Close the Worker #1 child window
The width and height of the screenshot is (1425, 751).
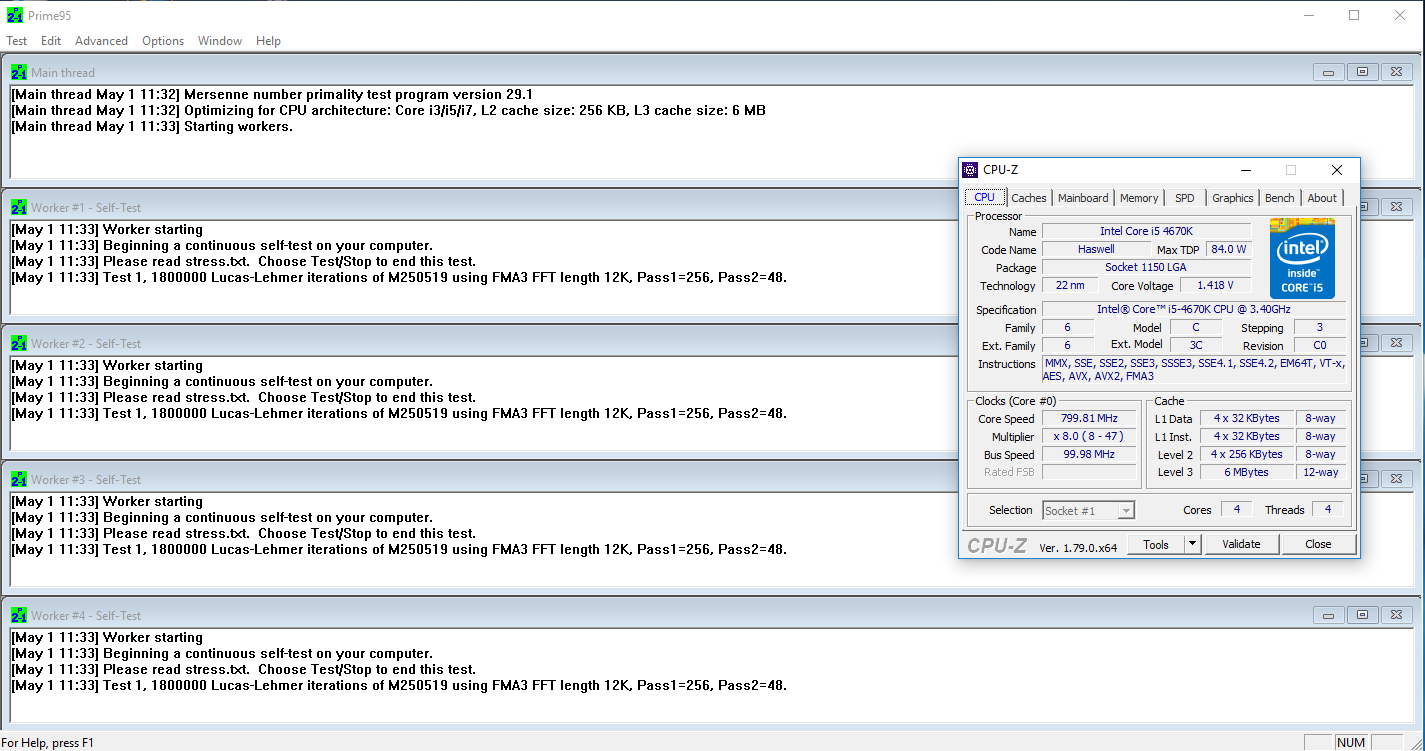[1396, 207]
